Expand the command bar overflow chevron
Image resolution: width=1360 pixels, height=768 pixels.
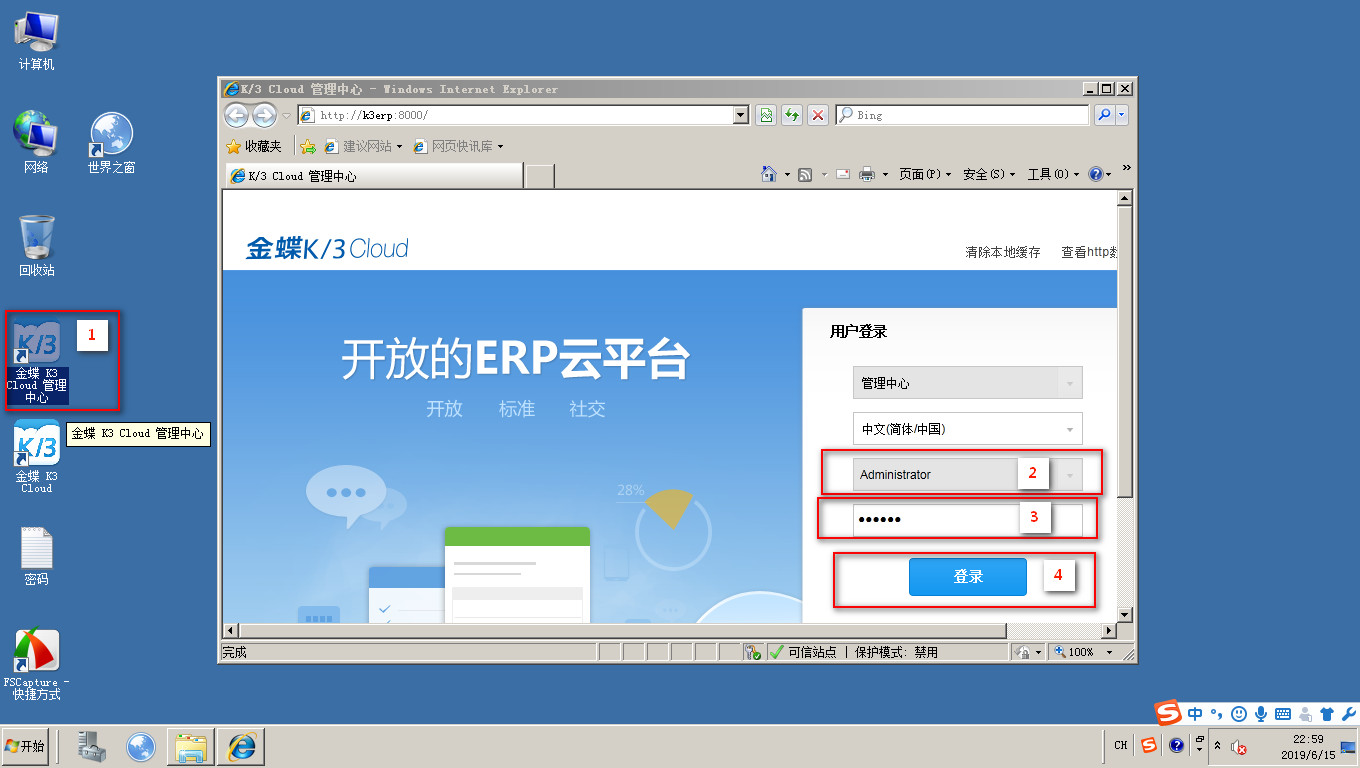tap(1127, 168)
